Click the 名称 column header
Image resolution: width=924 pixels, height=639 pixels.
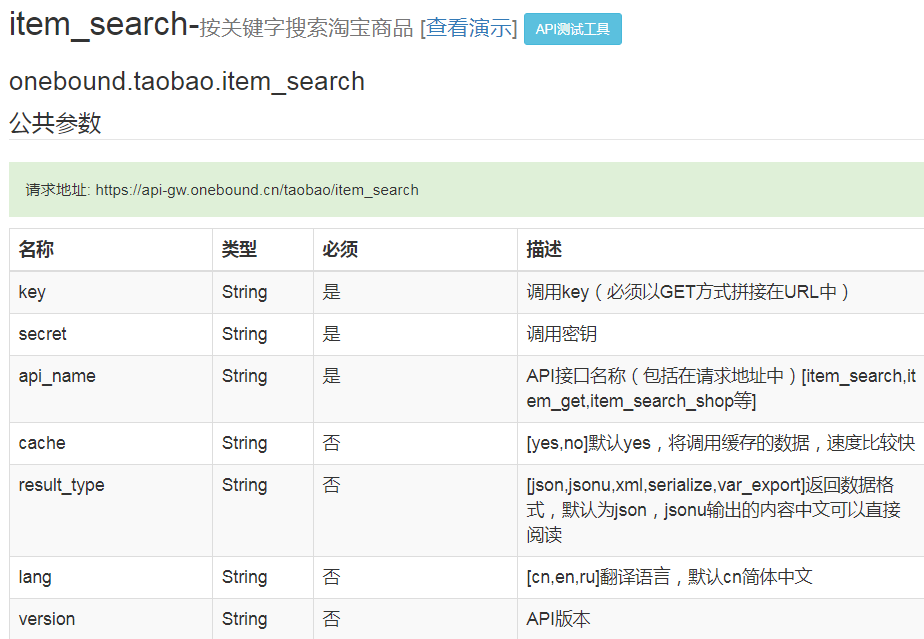36,249
